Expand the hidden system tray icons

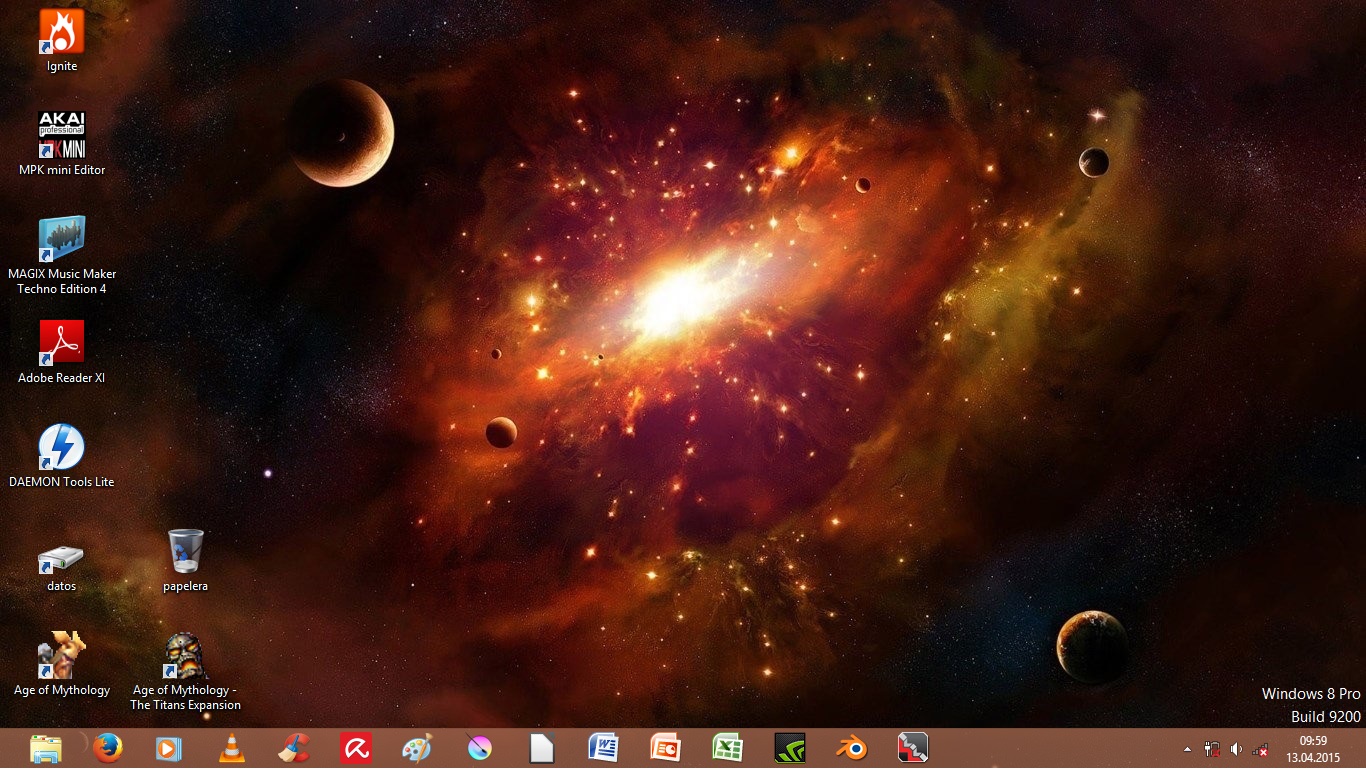[1187, 749]
